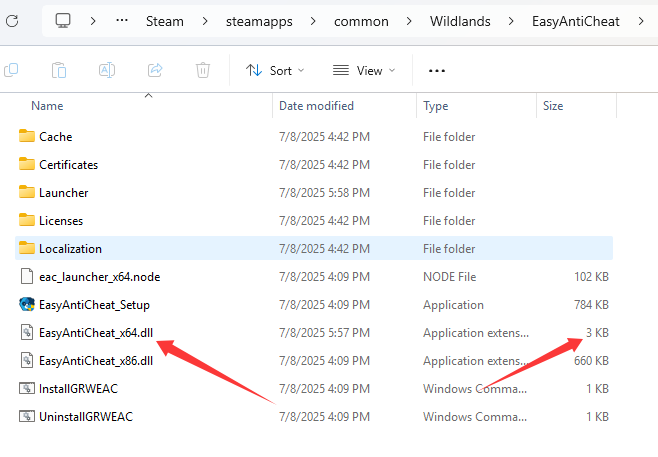
Task: Select the Cache folder name
Action: (x=55, y=137)
